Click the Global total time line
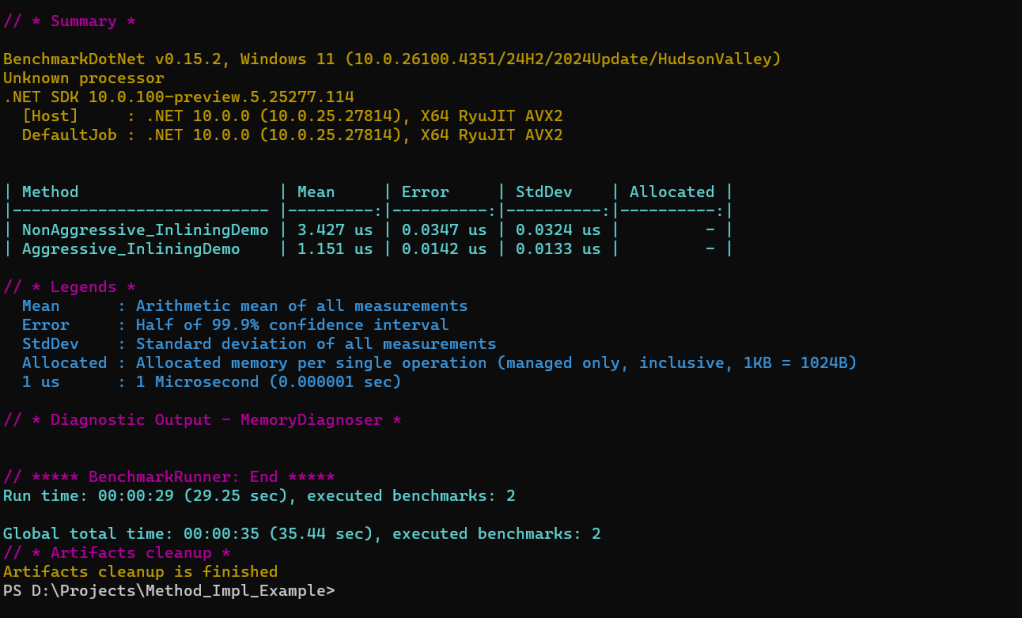The image size is (1022, 618). pos(302,534)
